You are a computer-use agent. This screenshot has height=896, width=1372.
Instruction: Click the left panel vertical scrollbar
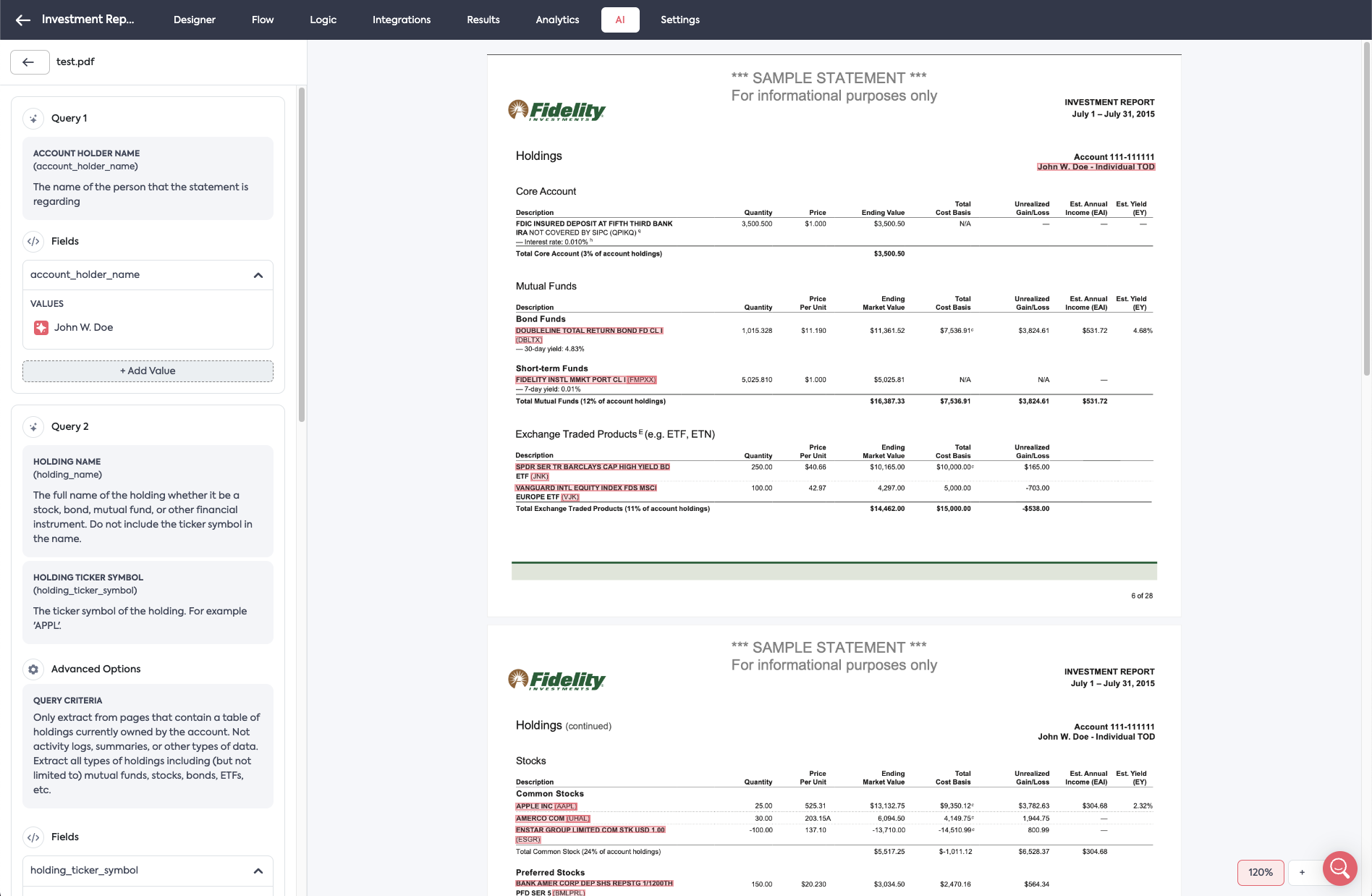pos(302,253)
